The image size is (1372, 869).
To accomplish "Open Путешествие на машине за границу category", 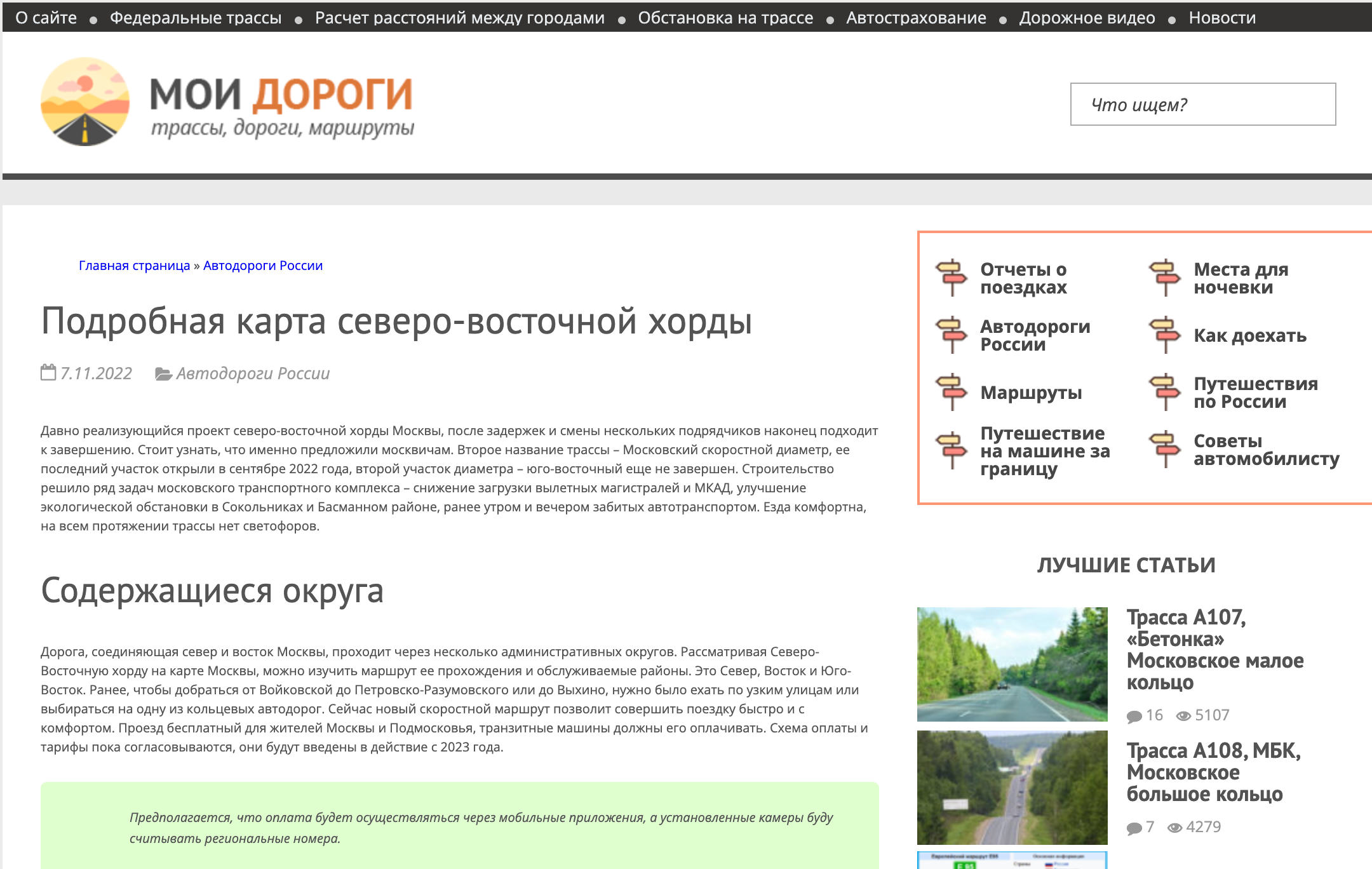I will (x=1045, y=451).
